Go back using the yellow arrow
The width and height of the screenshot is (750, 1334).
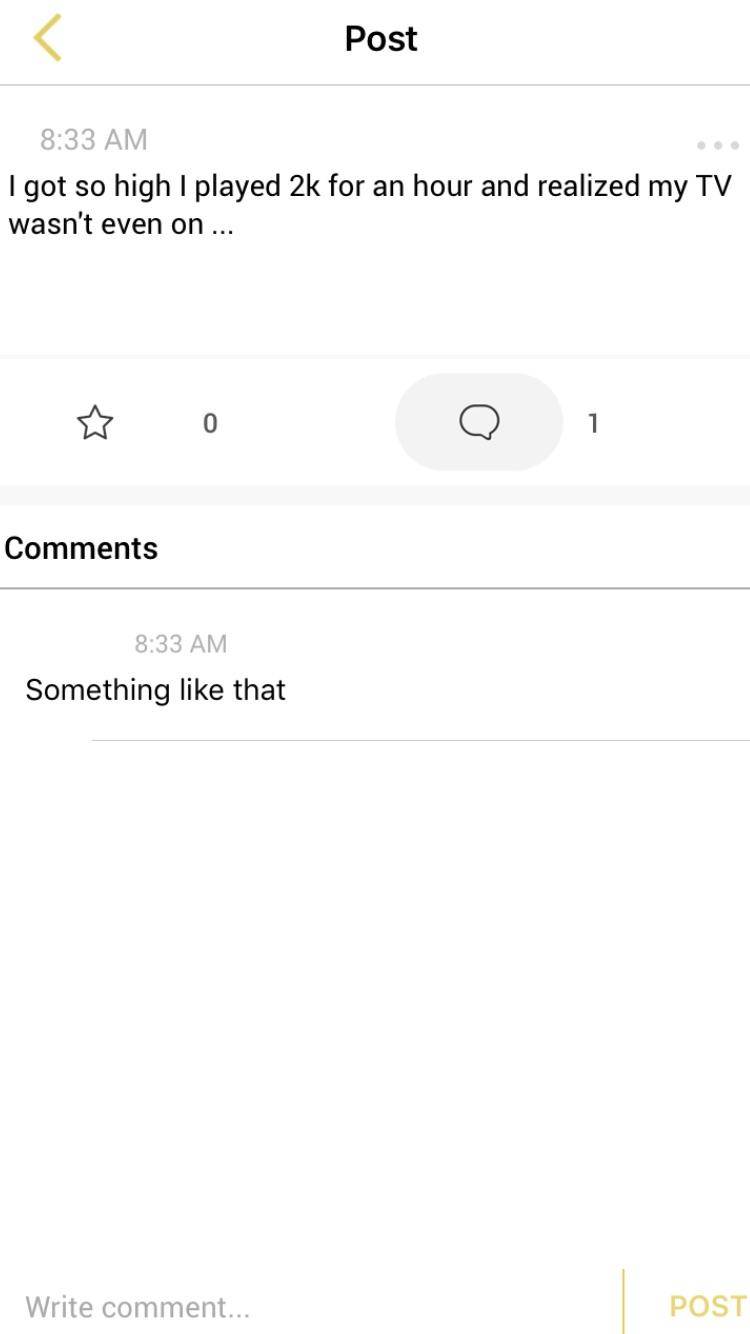[47, 38]
